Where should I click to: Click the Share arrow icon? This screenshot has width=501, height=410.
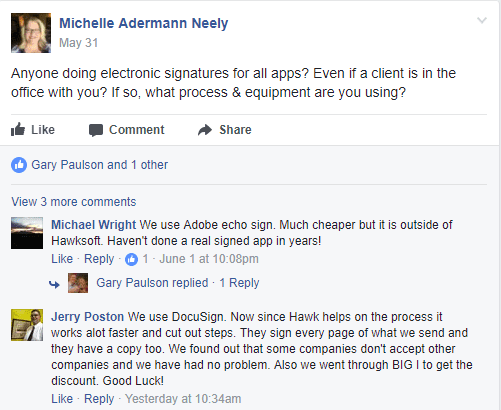205,130
